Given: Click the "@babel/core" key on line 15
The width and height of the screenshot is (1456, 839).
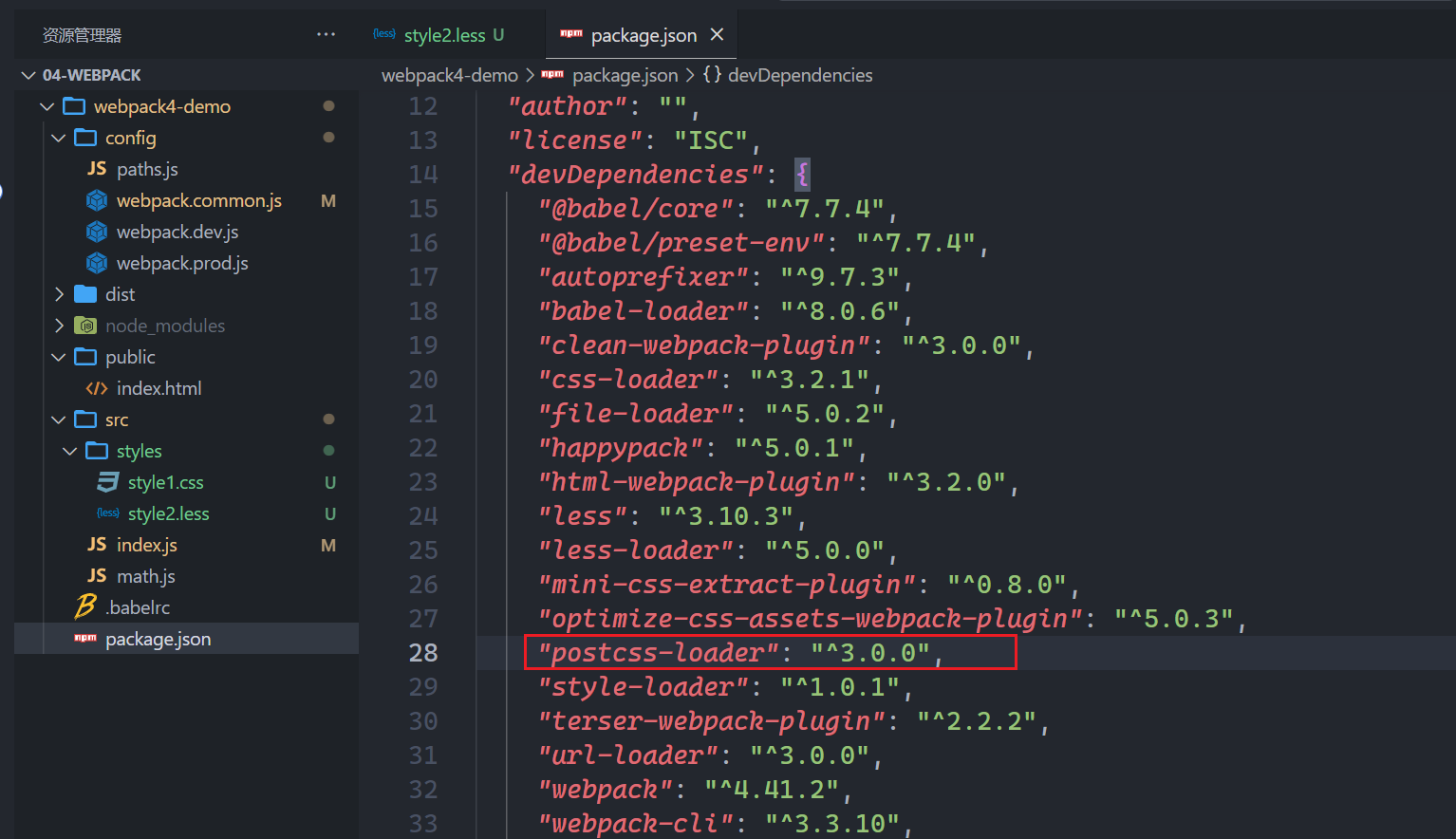Looking at the screenshot, I should 636,209.
